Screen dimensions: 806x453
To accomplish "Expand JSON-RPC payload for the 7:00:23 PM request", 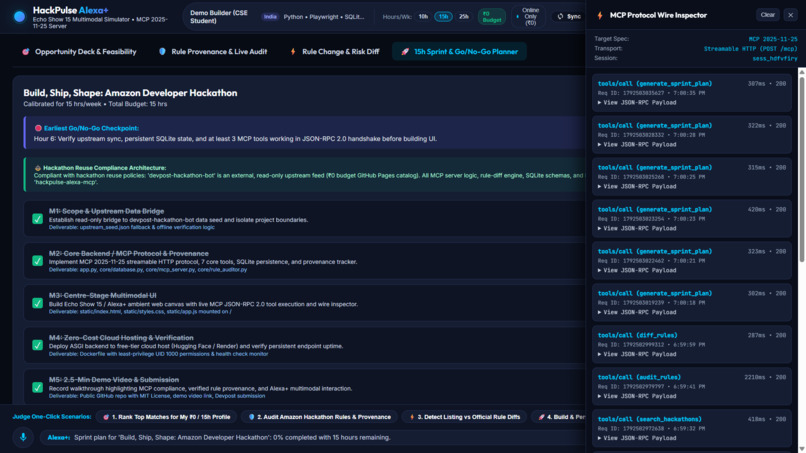I will coord(637,228).
